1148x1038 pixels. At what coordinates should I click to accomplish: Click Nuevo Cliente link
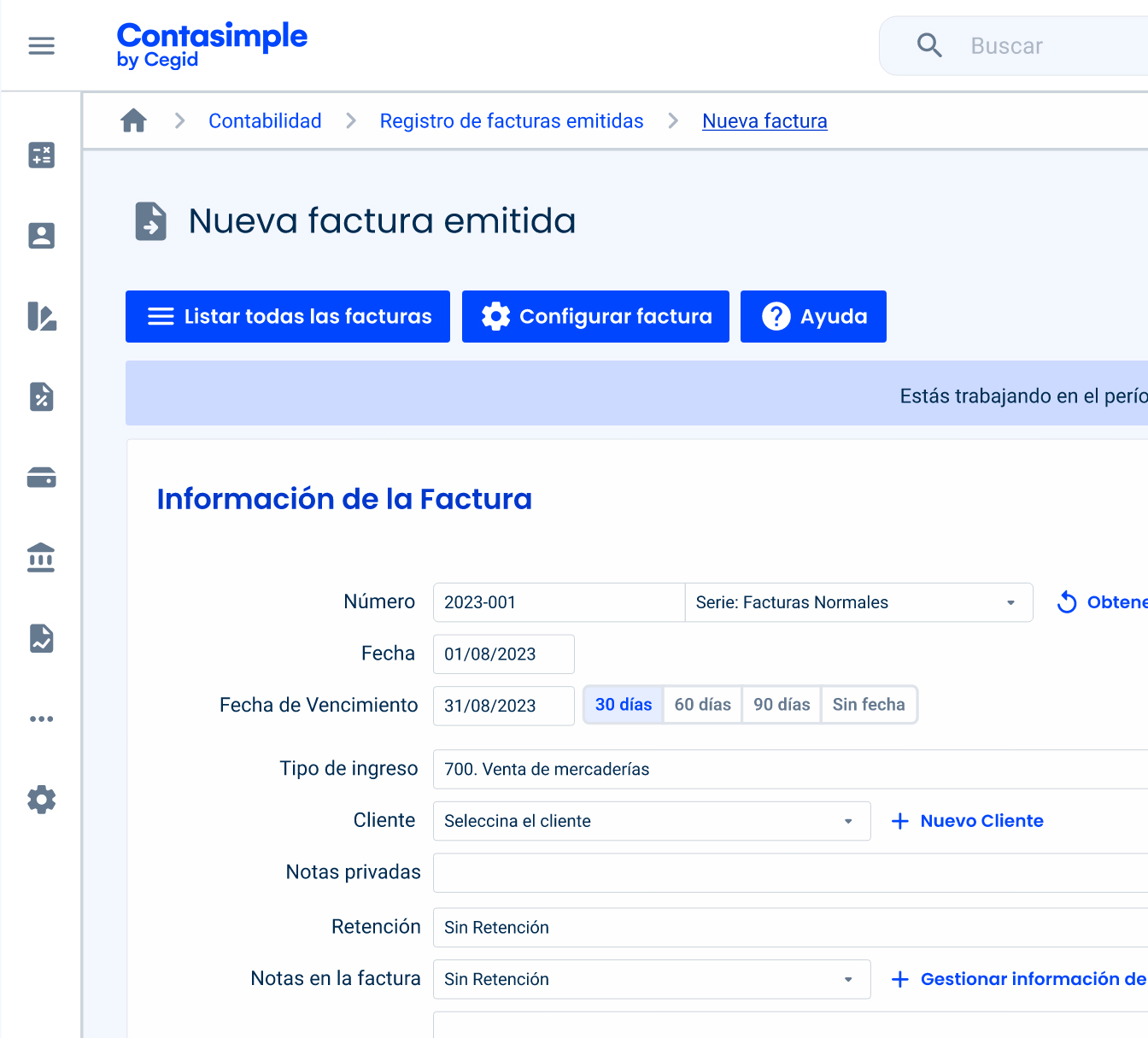pyautogui.click(x=968, y=821)
